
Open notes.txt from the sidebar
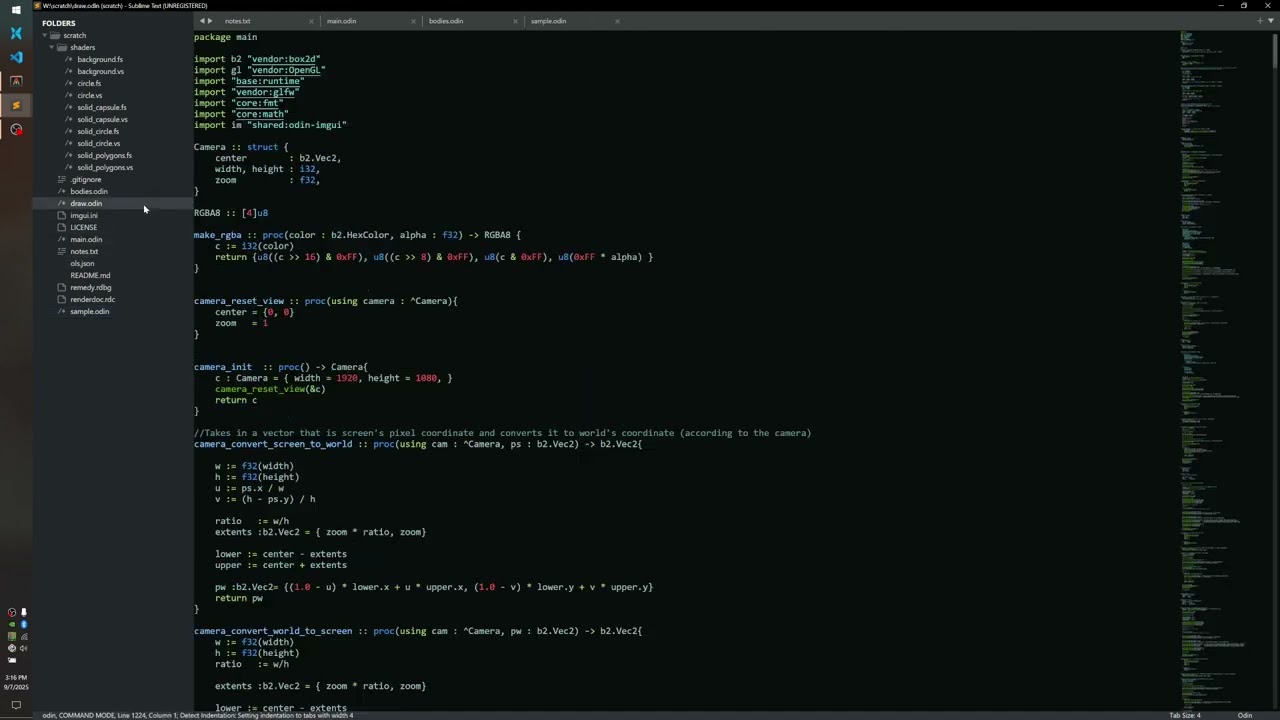click(x=84, y=251)
